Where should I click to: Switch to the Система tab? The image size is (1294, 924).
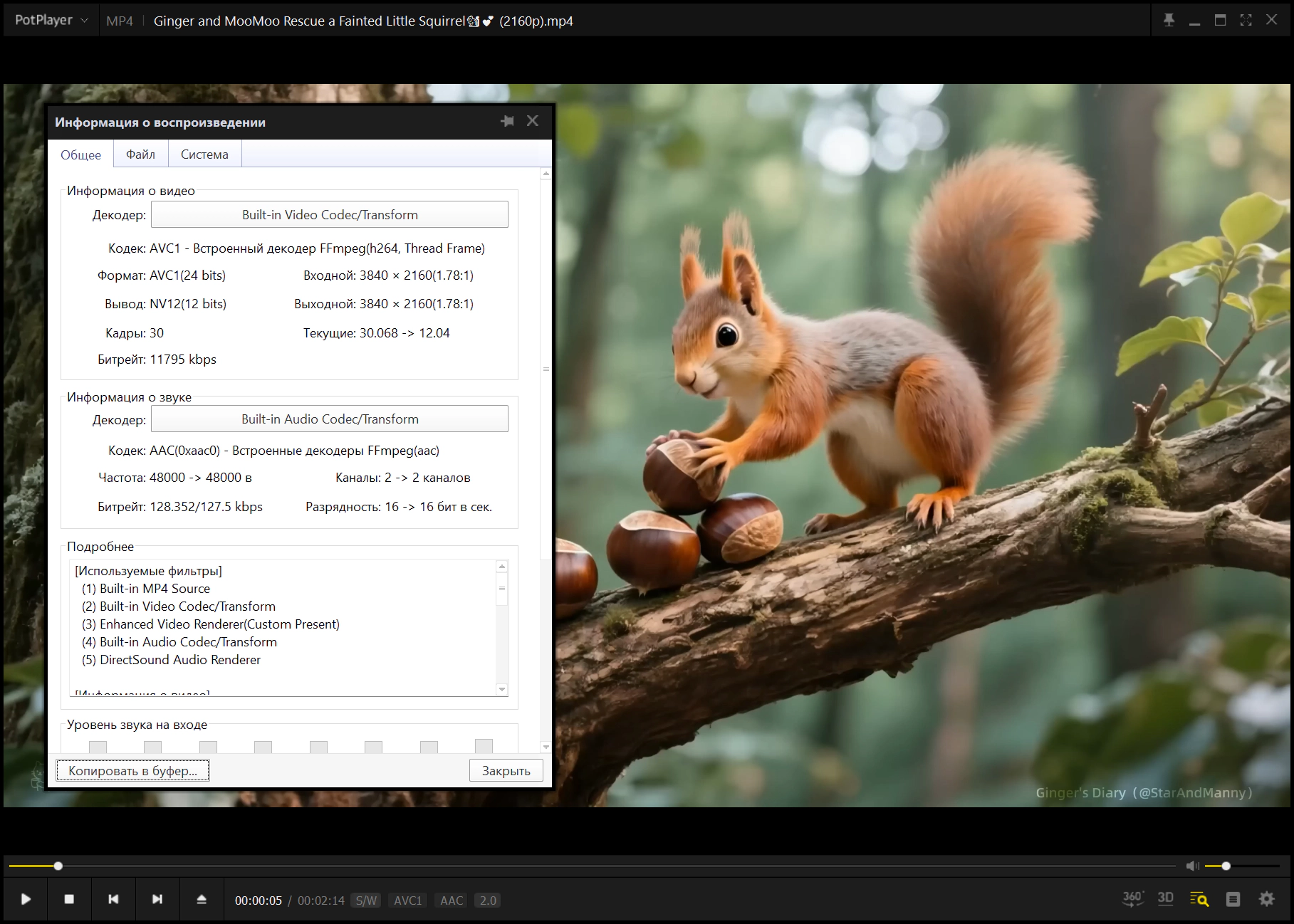(204, 154)
